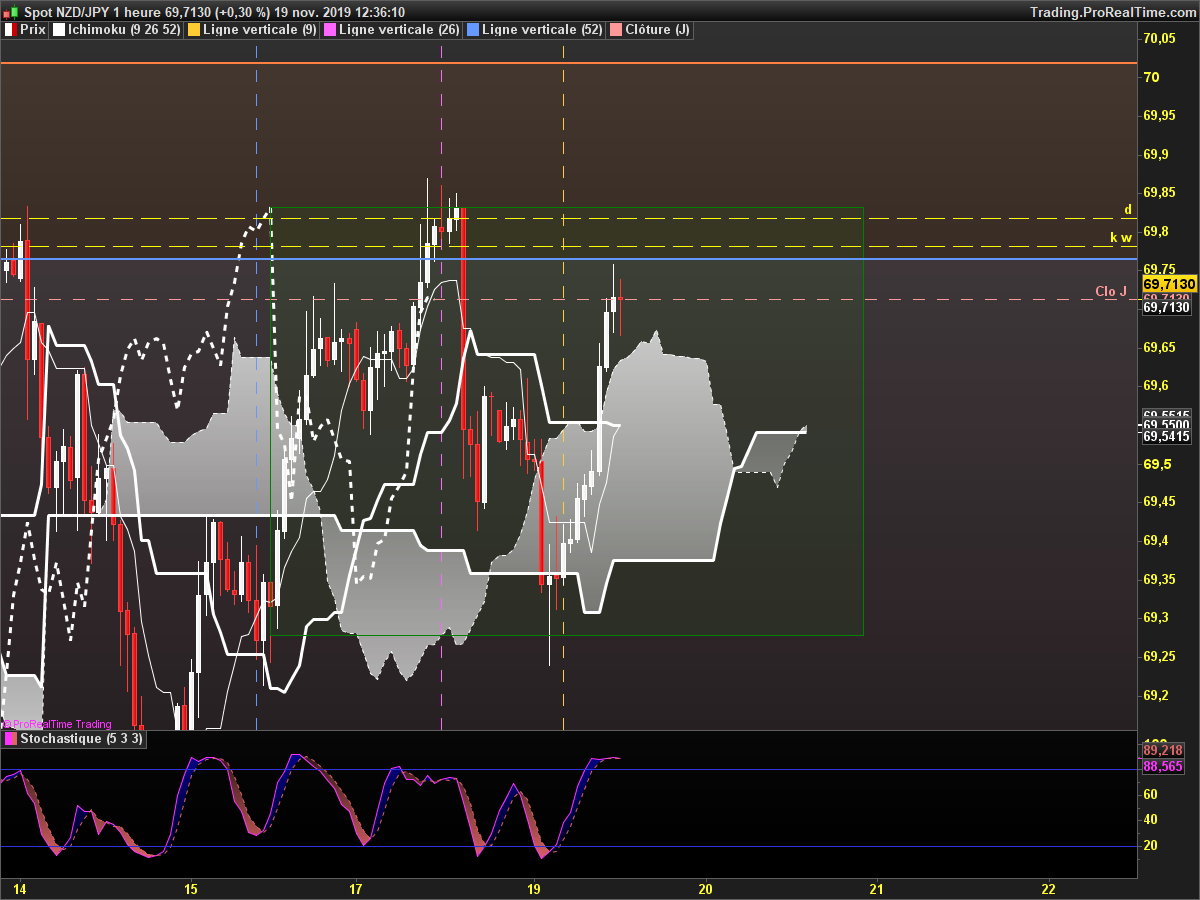The width and height of the screenshot is (1200, 900).
Task: Click the 69,45 price axis label
Action: click(x=1159, y=502)
